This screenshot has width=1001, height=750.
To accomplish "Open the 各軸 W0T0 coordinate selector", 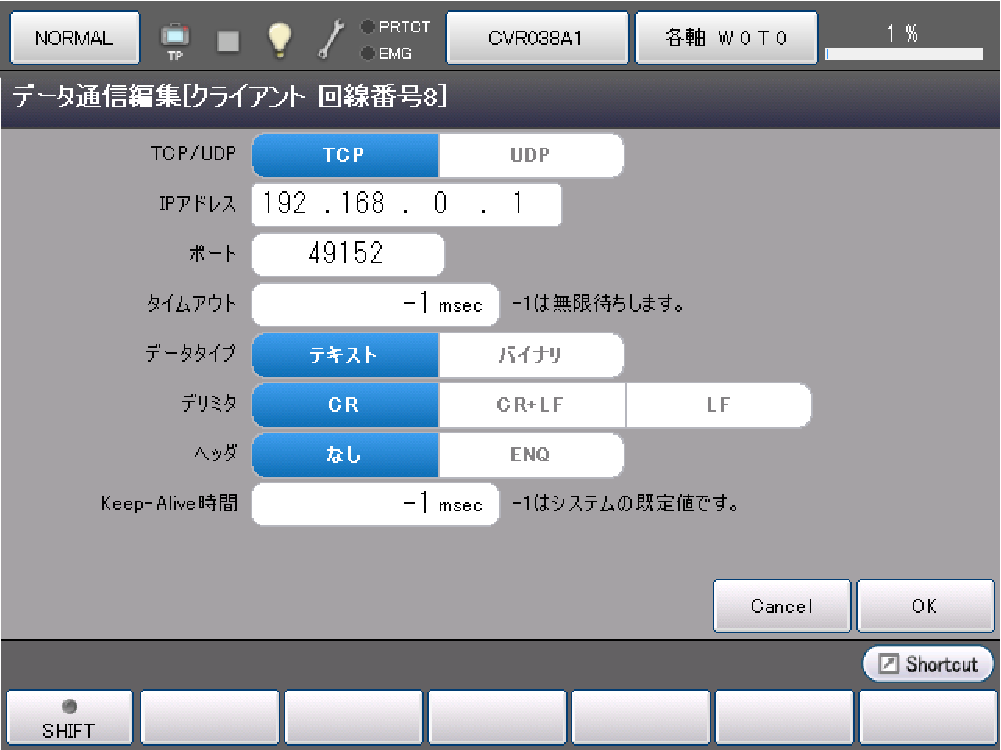I will coord(726,37).
